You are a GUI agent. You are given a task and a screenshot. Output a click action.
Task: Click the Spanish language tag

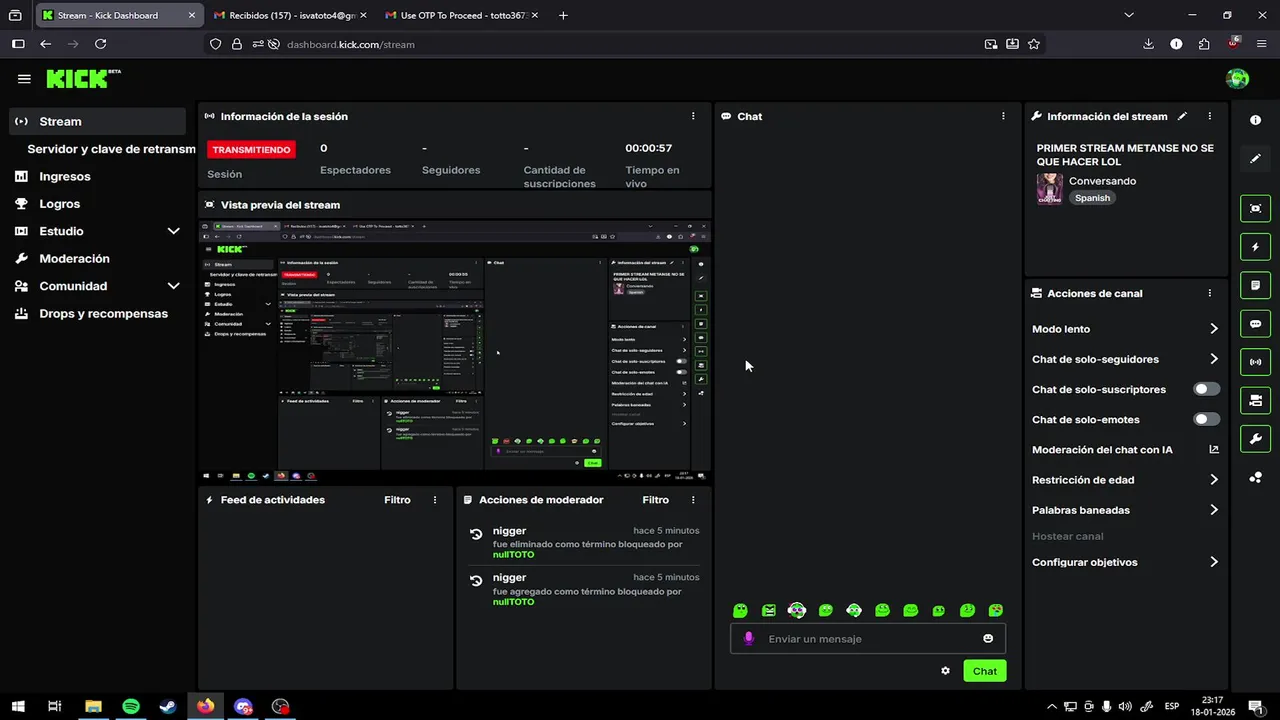pyautogui.click(x=1092, y=198)
